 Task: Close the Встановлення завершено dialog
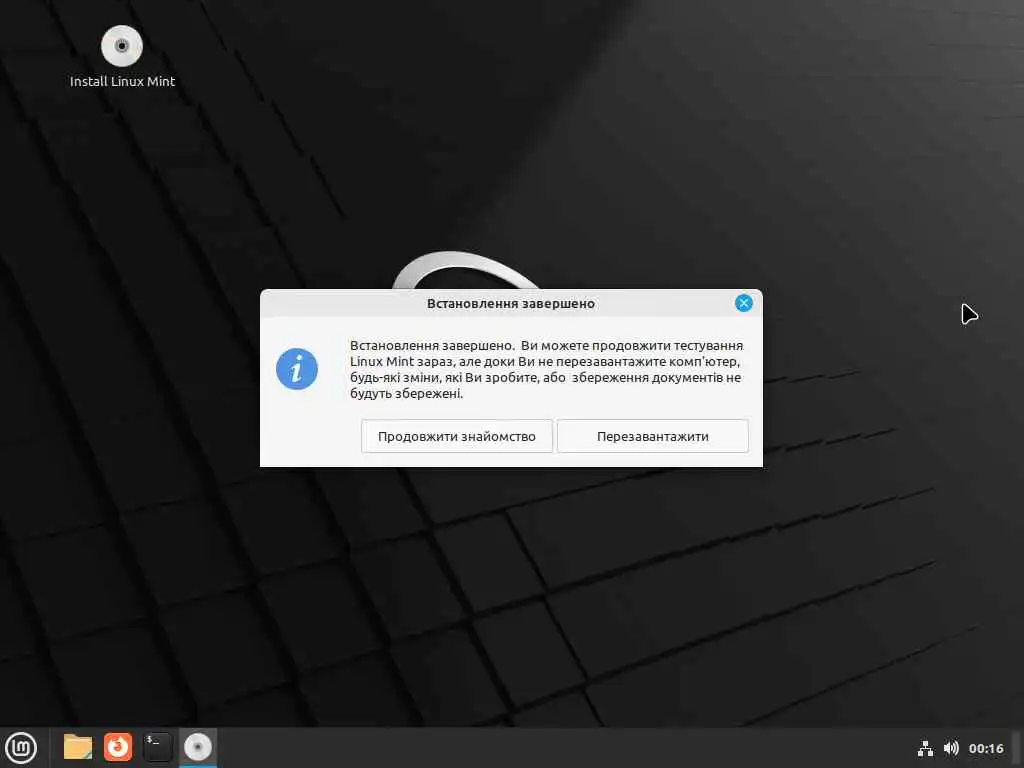click(x=743, y=303)
